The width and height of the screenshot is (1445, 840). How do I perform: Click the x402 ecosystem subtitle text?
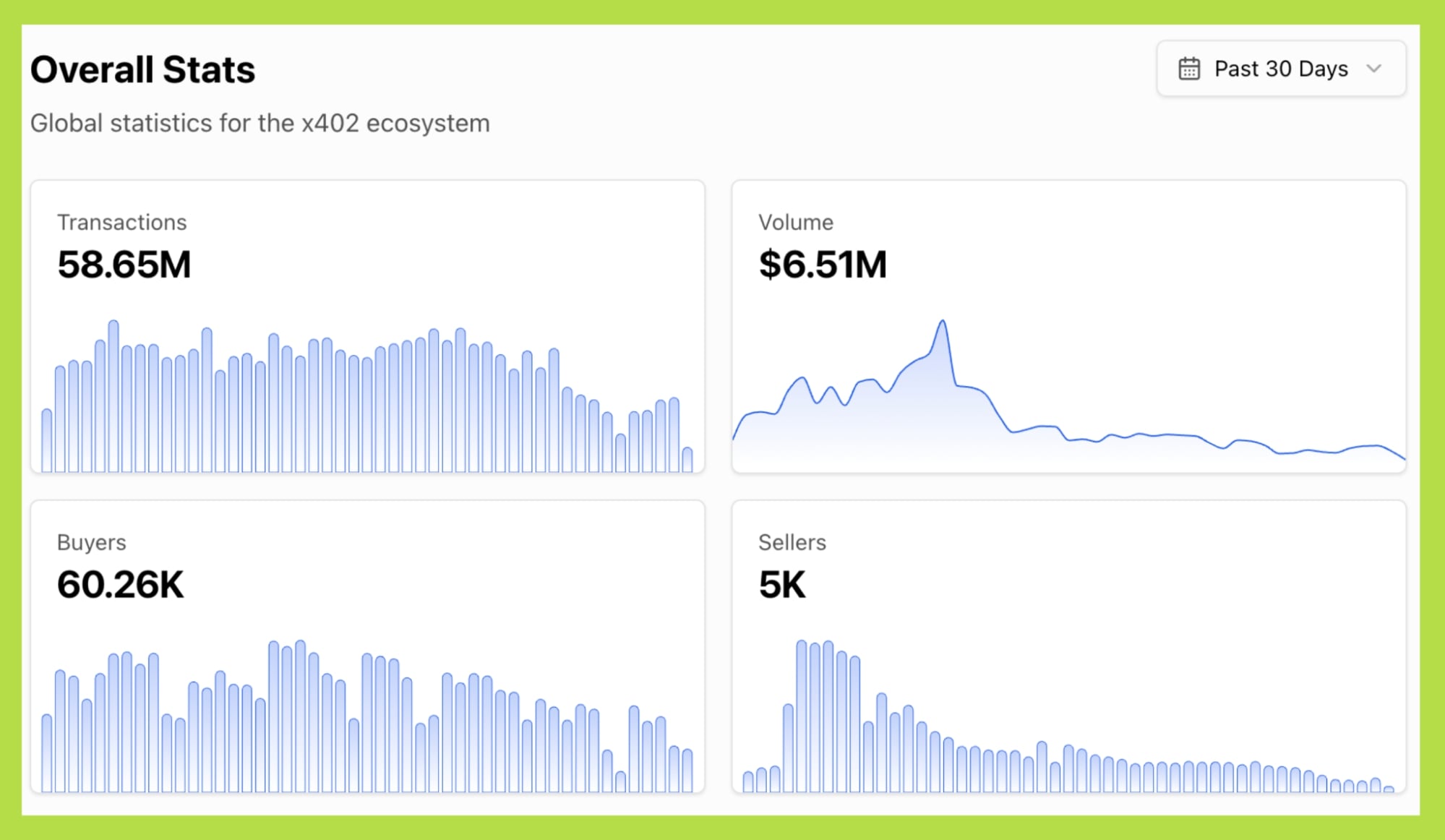coord(260,123)
